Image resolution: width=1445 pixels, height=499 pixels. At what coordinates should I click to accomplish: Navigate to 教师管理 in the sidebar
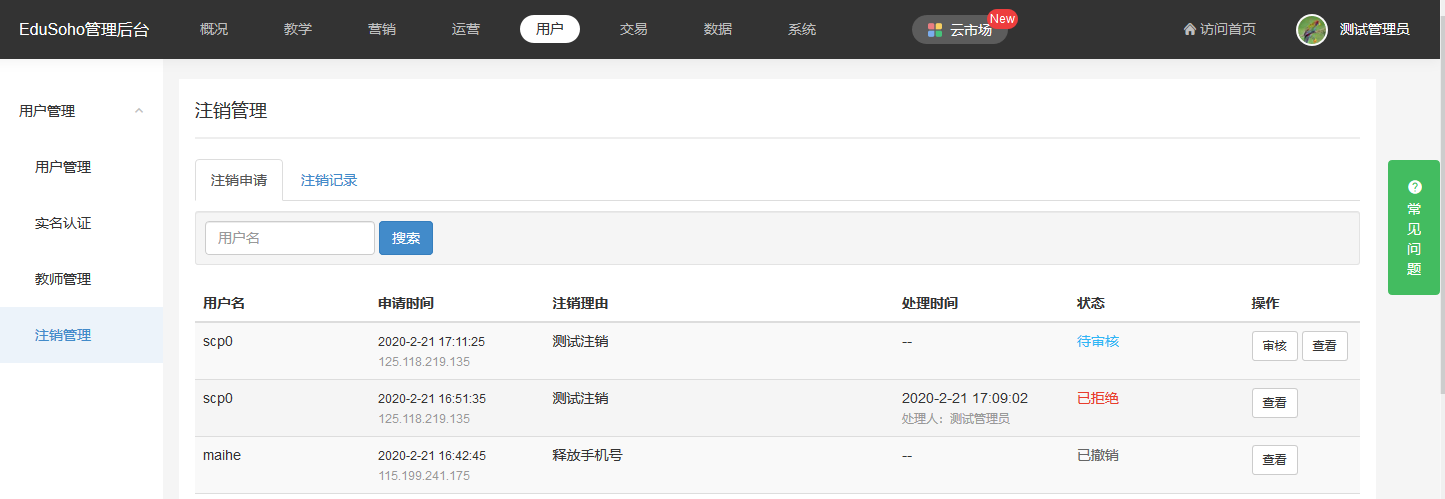pyautogui.click(x=63, y=279)
